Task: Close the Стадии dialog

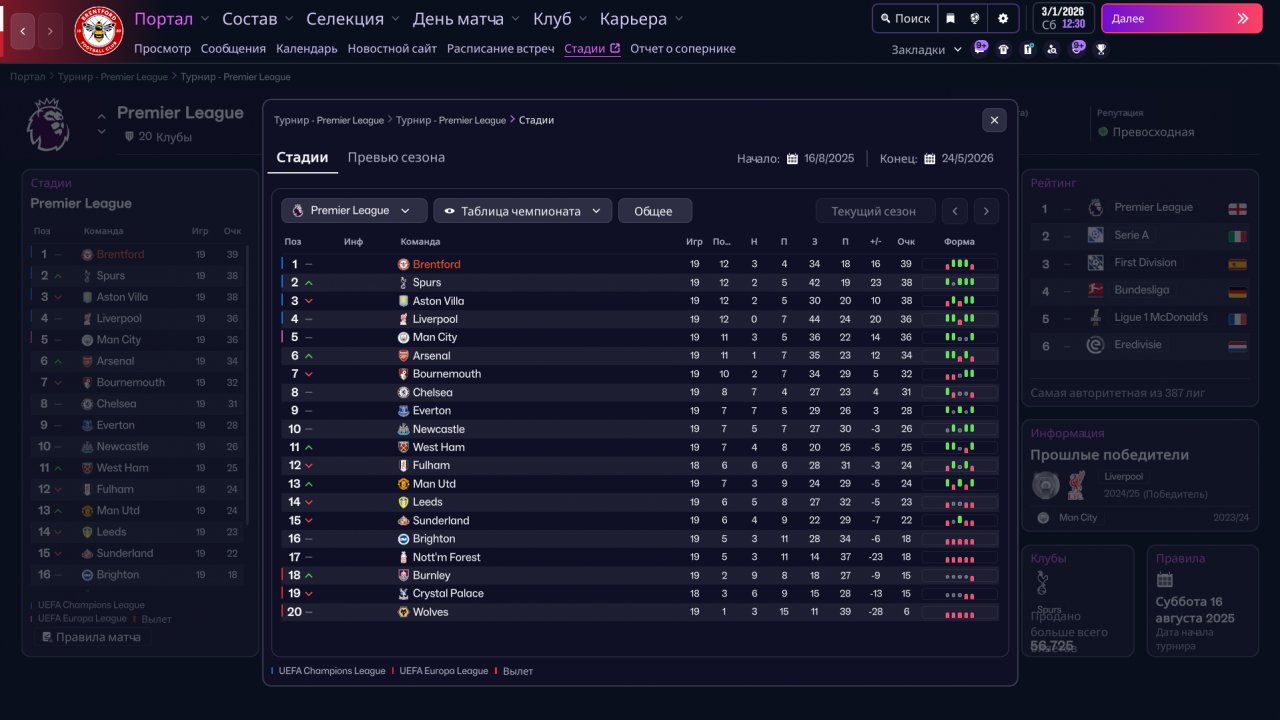Action: [994, 120]
